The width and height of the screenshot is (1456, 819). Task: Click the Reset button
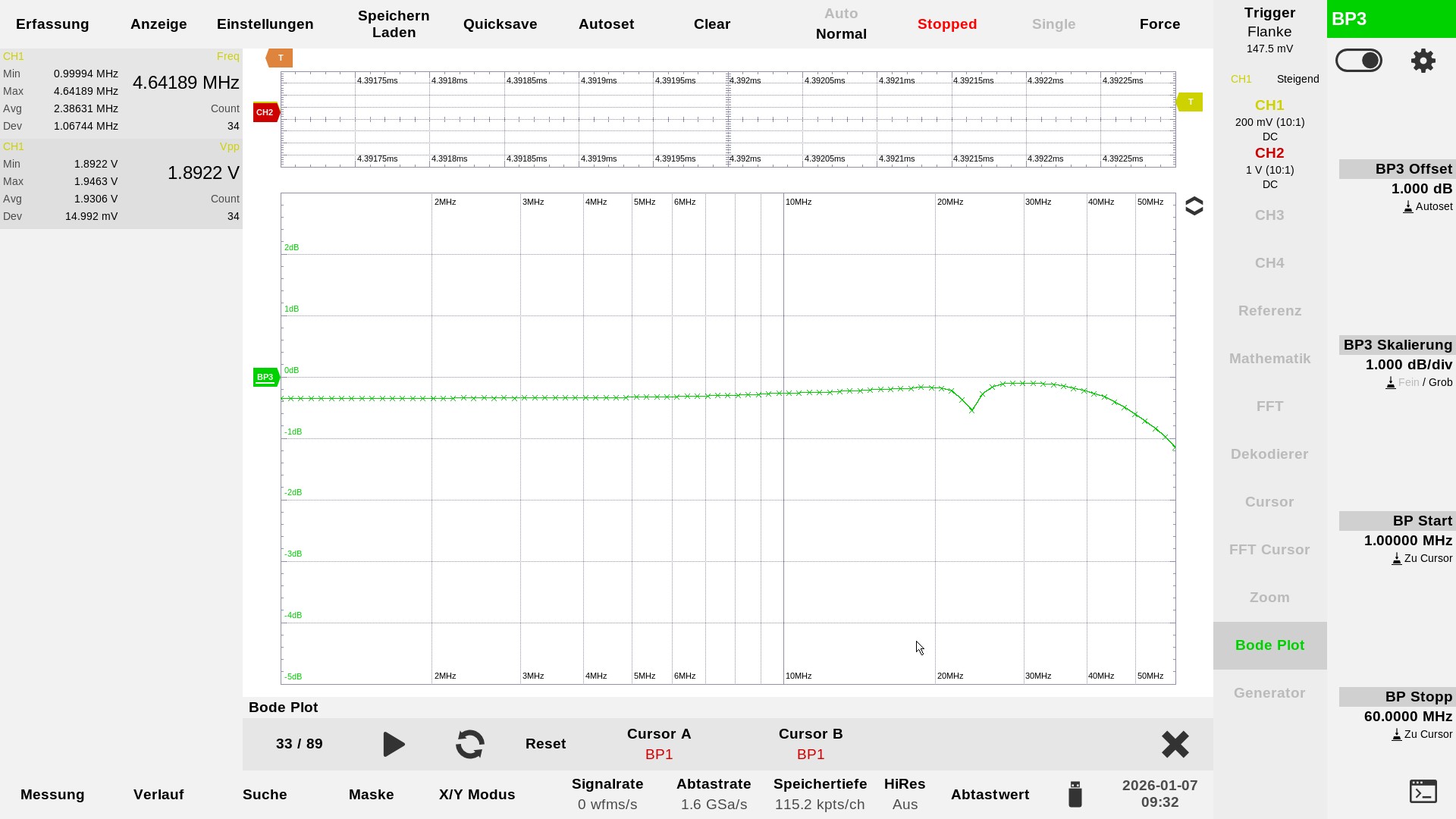point(545,744)
